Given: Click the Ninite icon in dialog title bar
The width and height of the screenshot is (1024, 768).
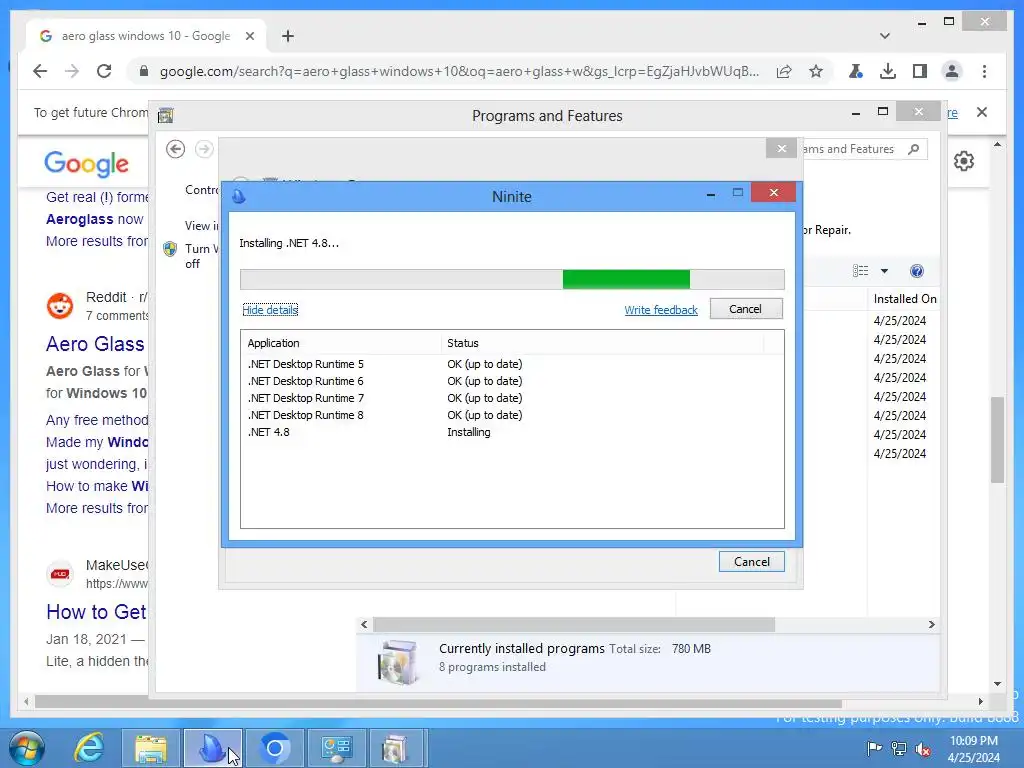Looking at the screenshot, I should 238,196.
